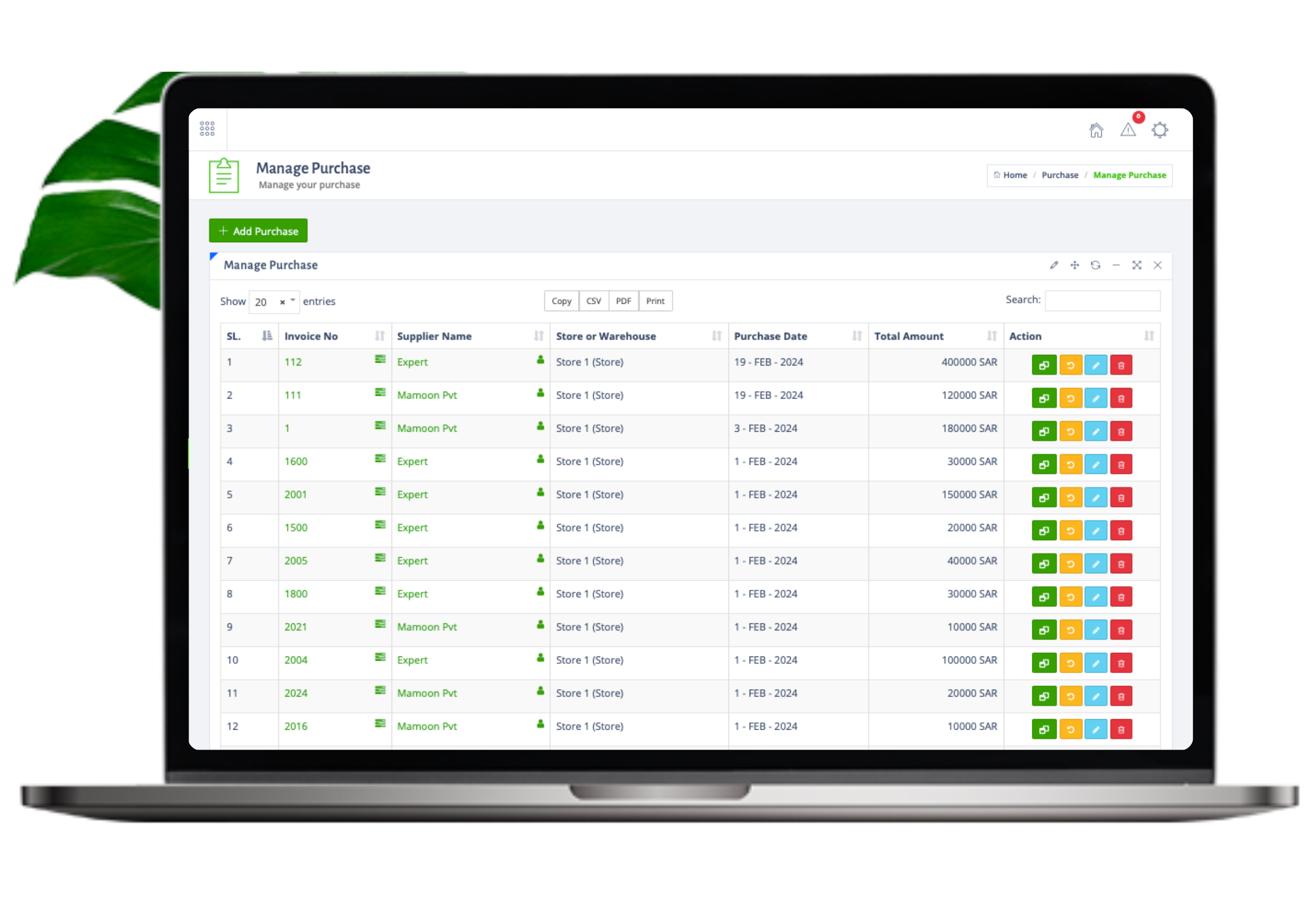
Task: Click the Add Purchase button
Action: click(x=258, y=231)
